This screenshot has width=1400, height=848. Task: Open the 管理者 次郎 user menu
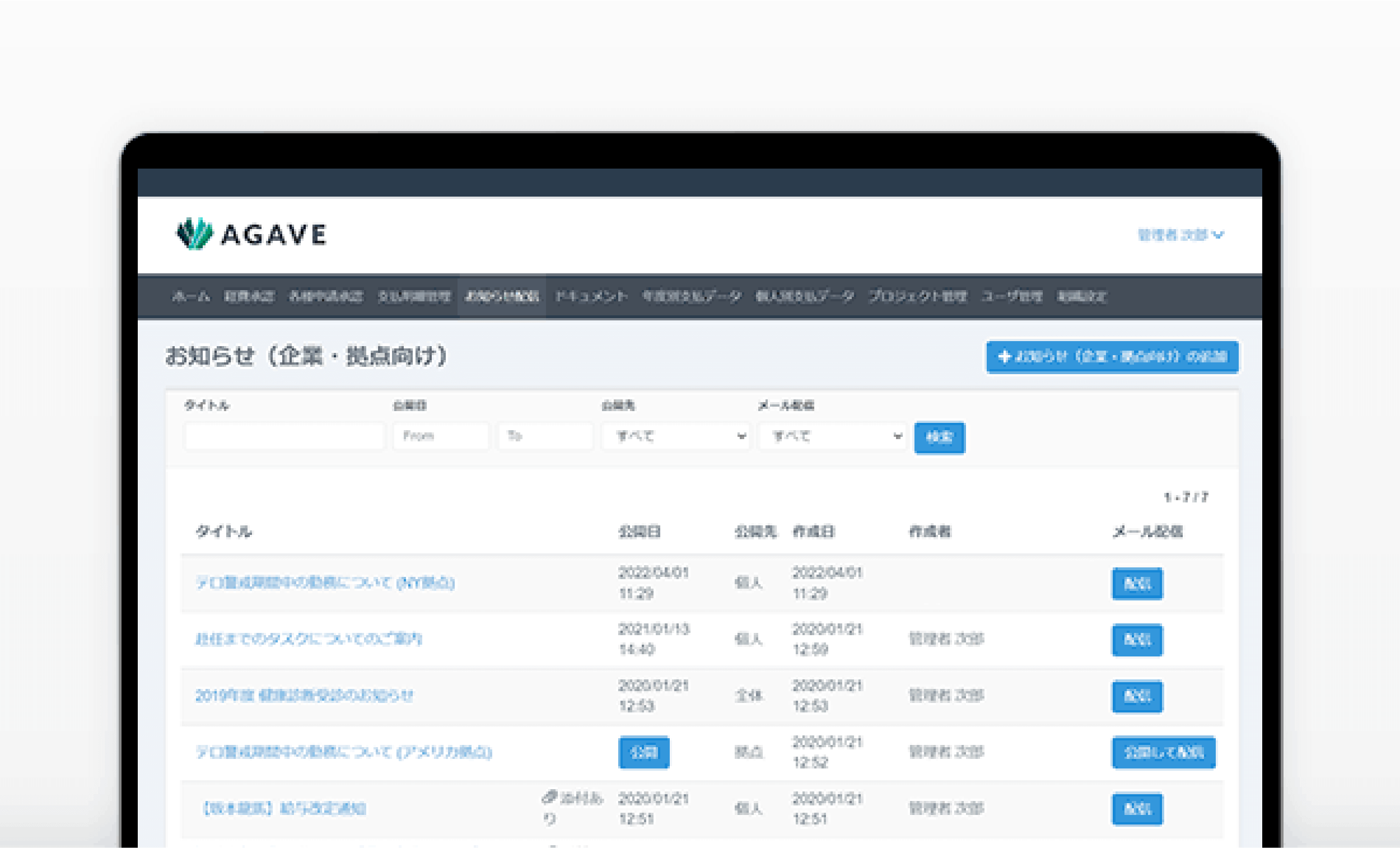tap(1180, 235)
